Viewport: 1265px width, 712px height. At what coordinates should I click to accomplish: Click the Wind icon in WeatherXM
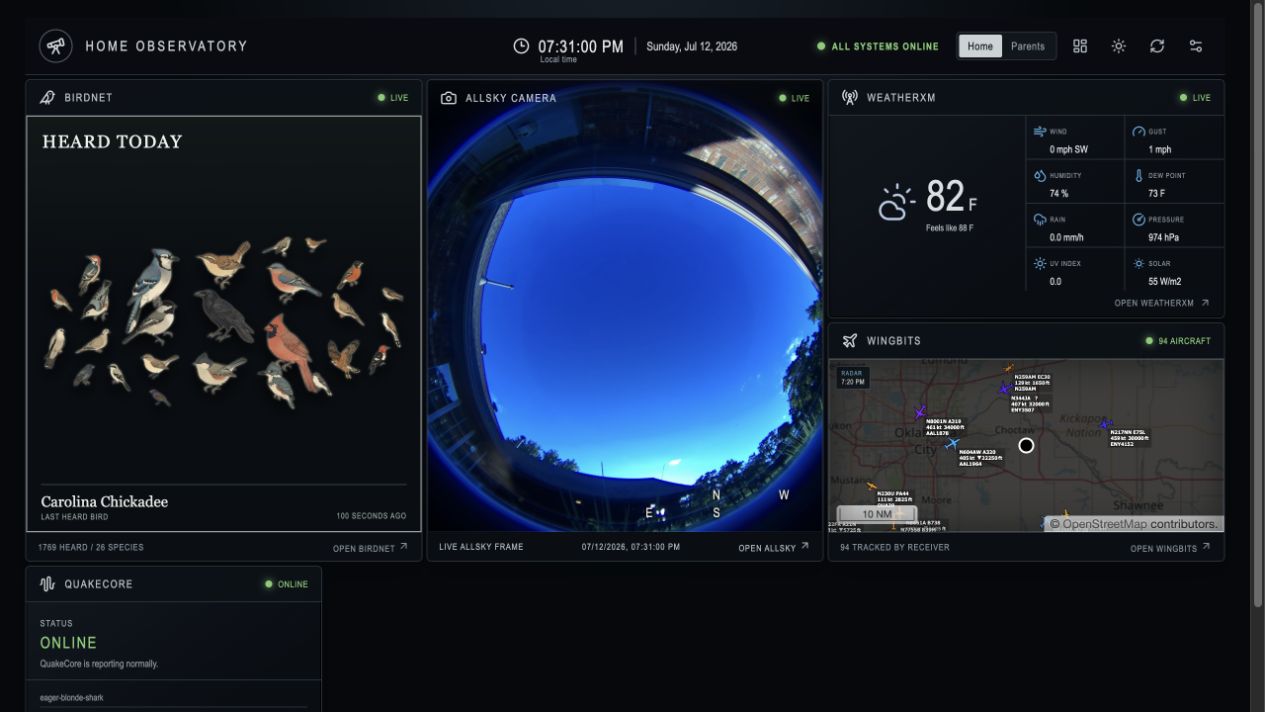(x=1040, y=131)
